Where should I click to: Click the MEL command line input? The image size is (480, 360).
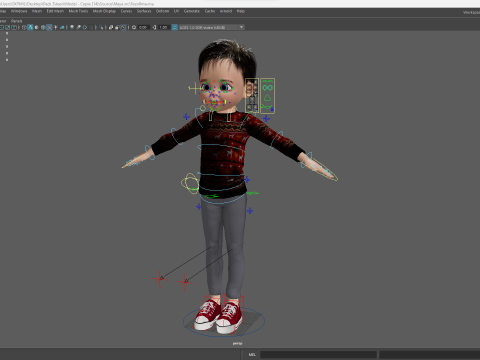click(x=318, y=354)
